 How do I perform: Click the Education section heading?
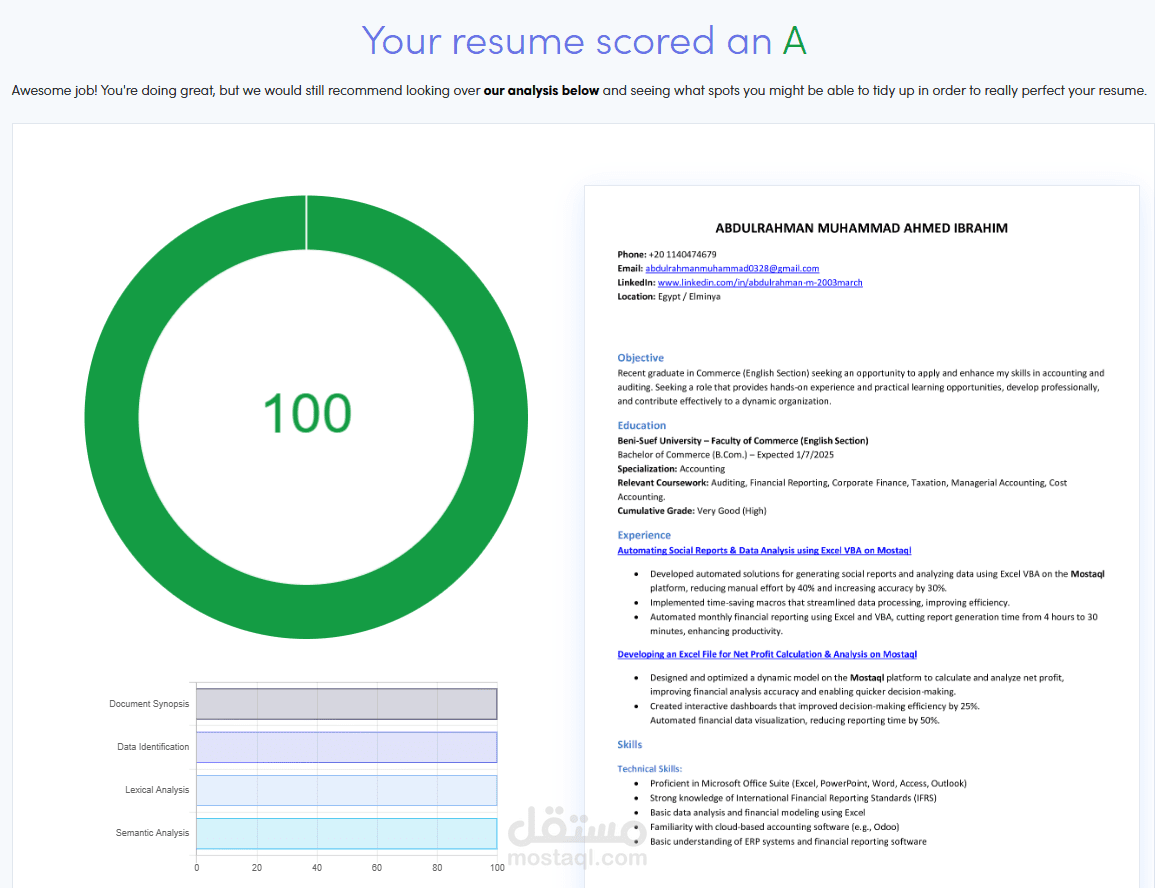(x=641, y=425)
